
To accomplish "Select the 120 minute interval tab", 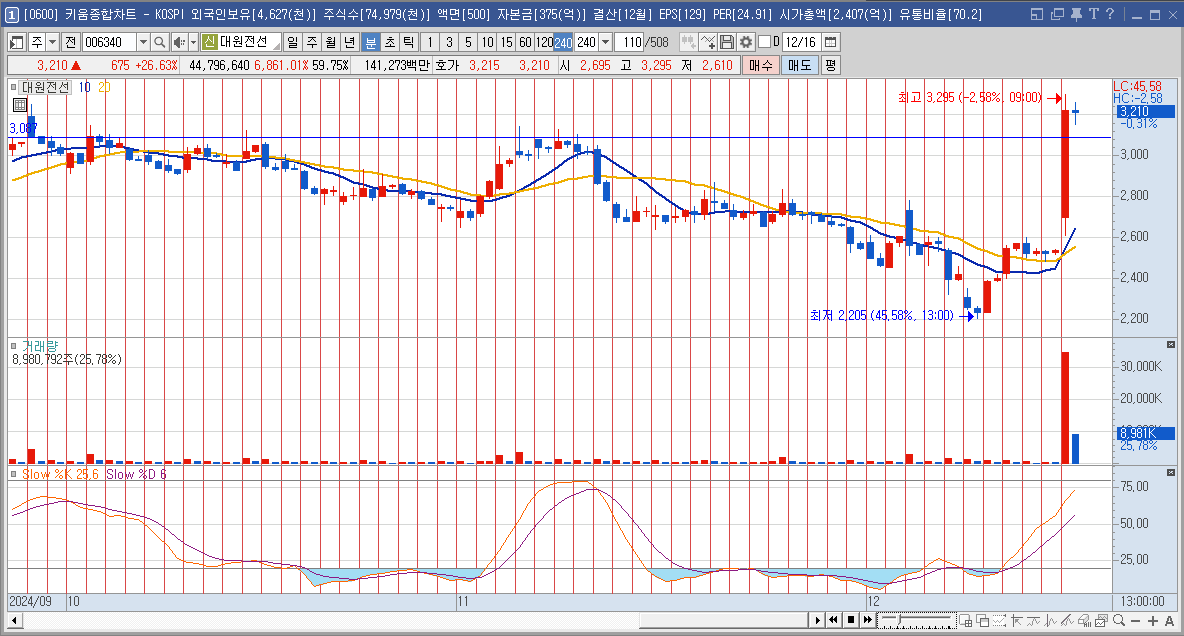I will pyautogui.click(x=544, y=42).
